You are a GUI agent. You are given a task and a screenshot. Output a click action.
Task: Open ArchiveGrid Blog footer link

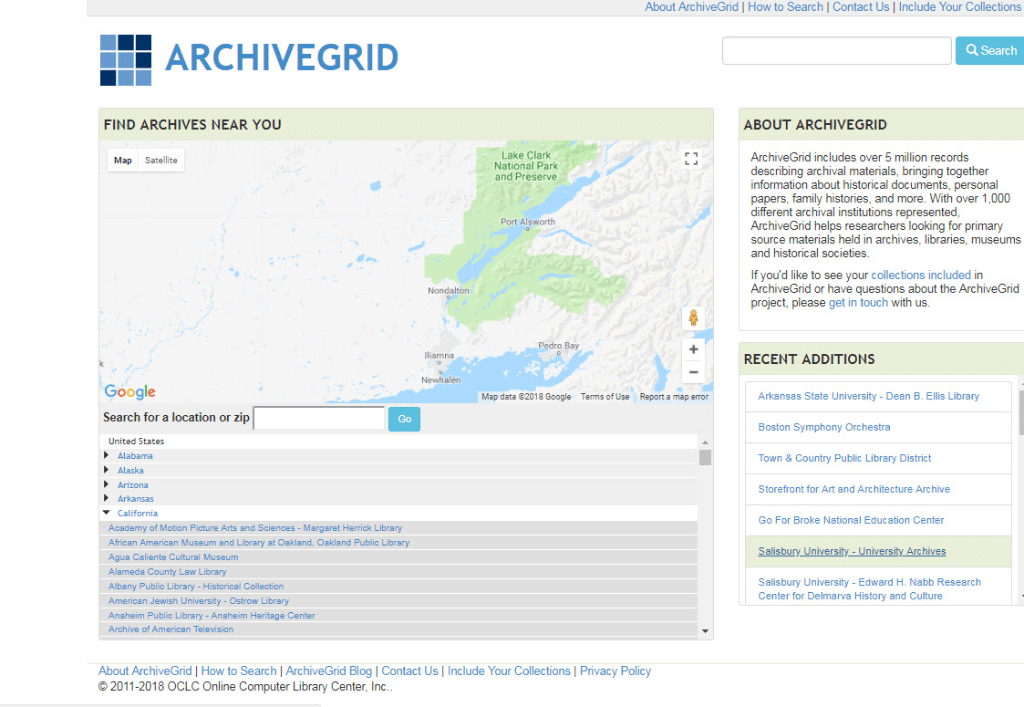pos(328,671)
